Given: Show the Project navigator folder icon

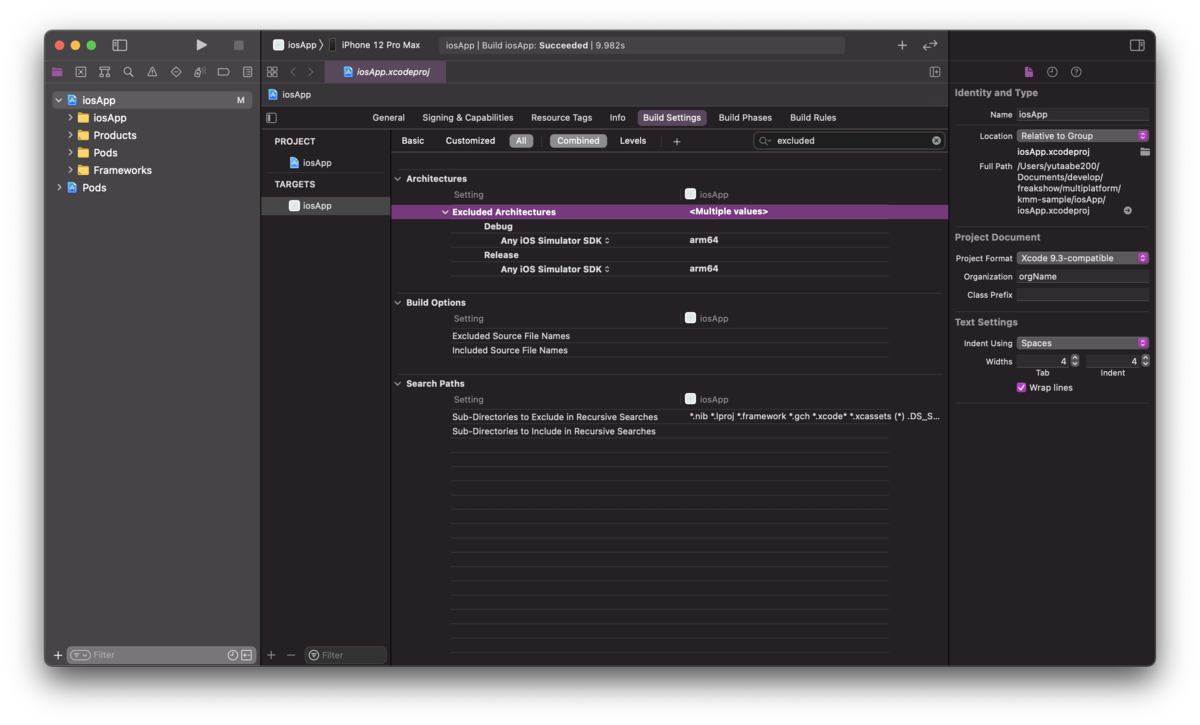Looking at the screenshot, I should pyautogui.click(x=57, y=72).
